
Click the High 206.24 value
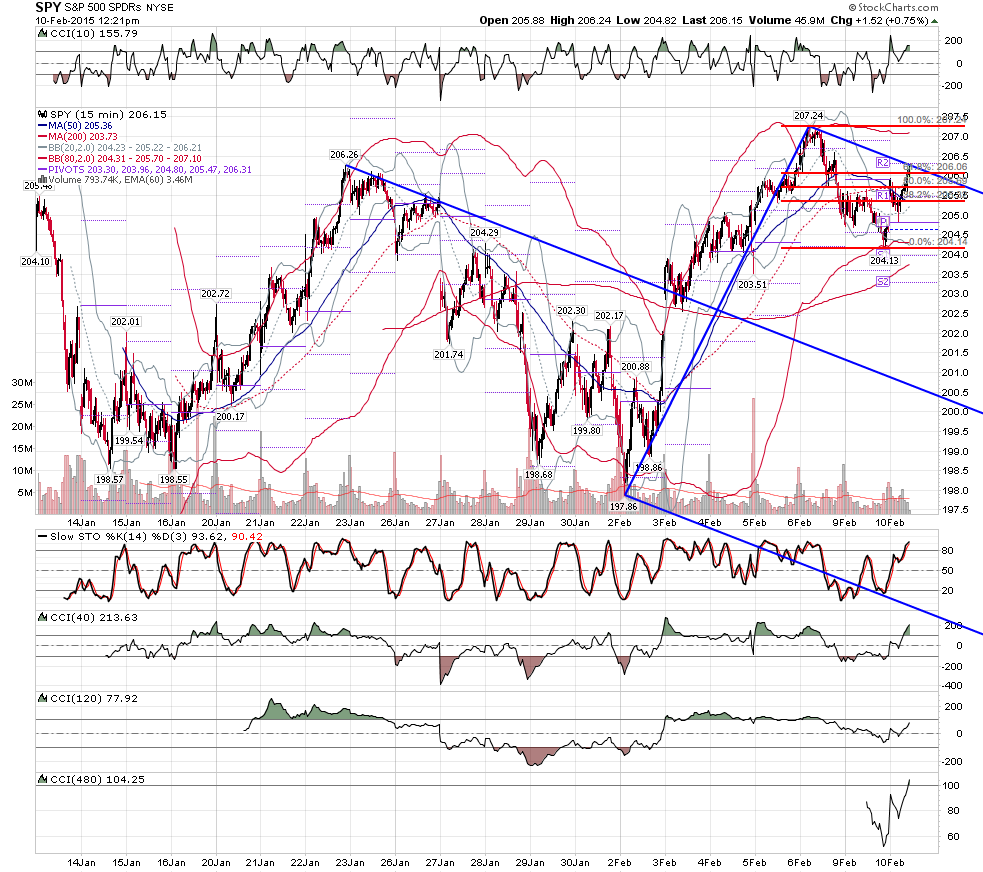pos(581,20)
